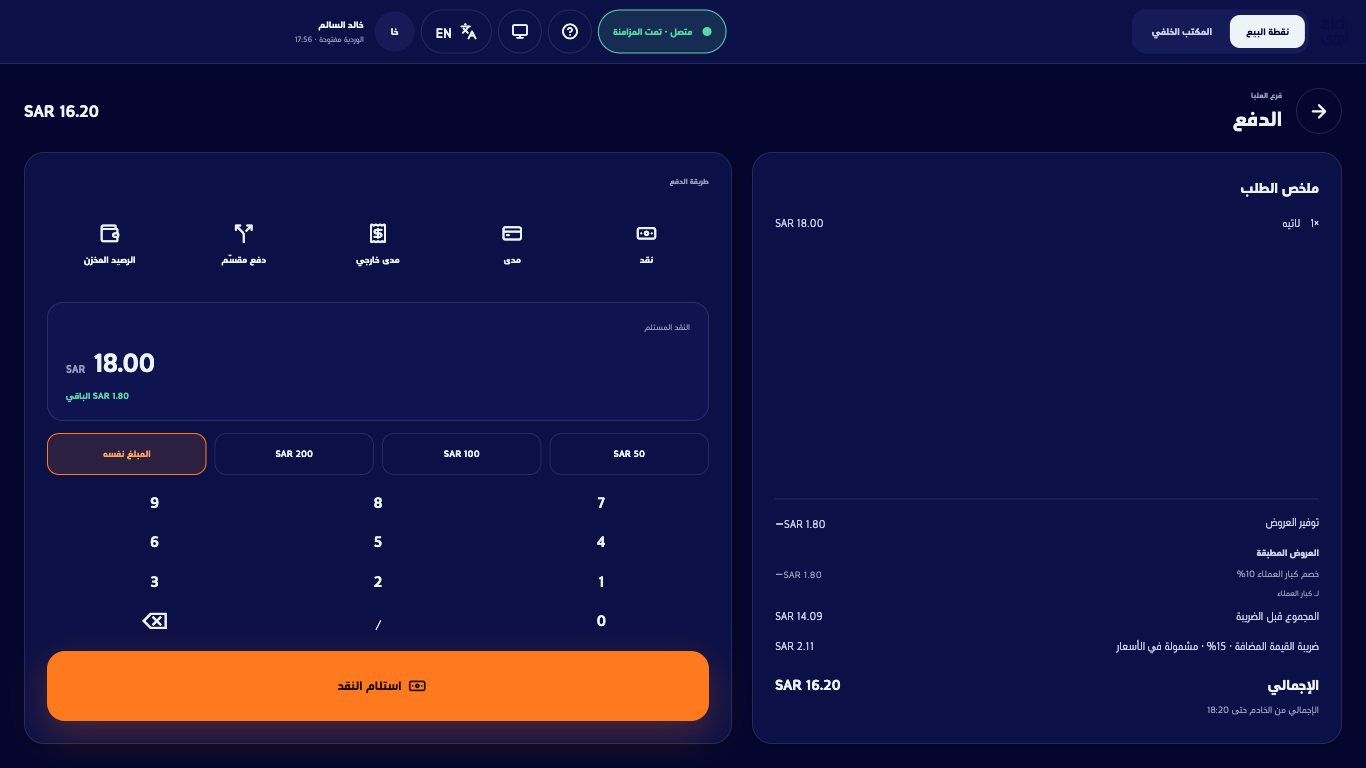Select the SAR 50 quick amount
The height and width of the screenshot is (768, 1366).
tap(629, 454)
